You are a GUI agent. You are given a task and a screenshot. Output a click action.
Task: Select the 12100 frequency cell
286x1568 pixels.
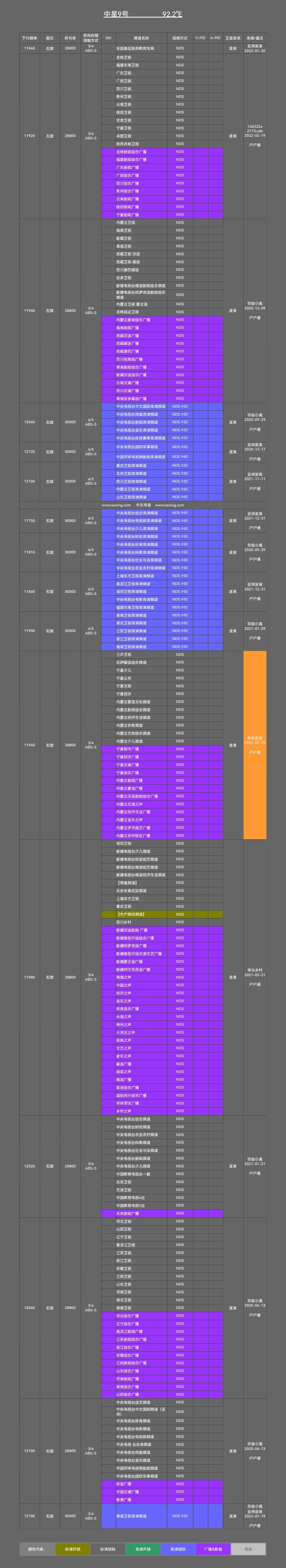(29, 1451)
